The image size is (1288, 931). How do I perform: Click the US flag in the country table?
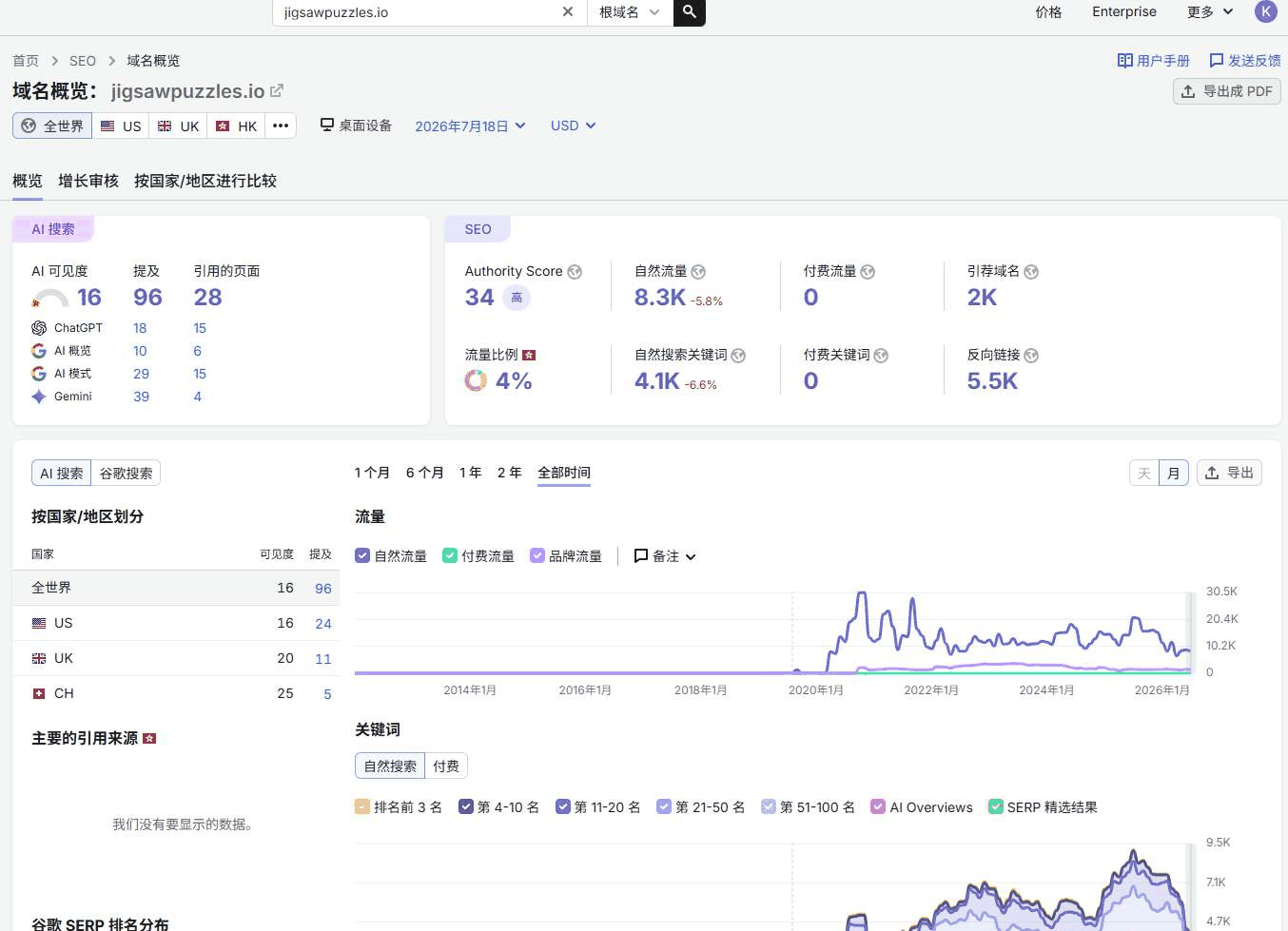[39, 624]
